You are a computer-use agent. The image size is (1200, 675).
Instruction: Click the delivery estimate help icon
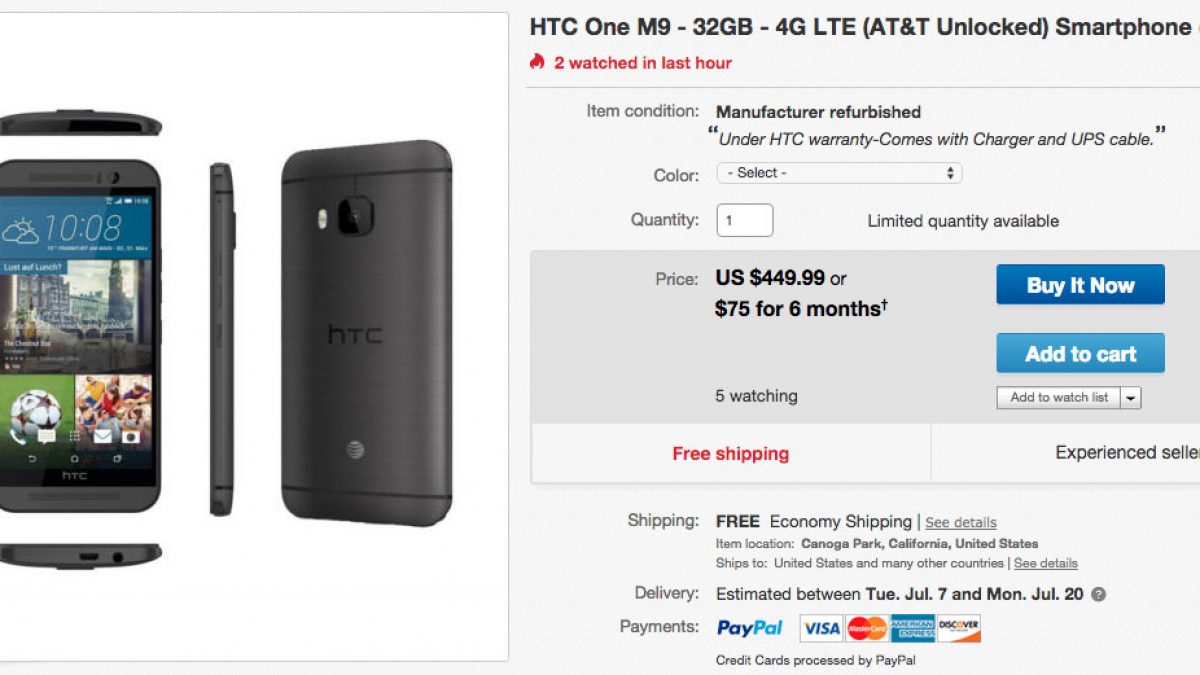pyautogui.click(x=1098, y=594)
